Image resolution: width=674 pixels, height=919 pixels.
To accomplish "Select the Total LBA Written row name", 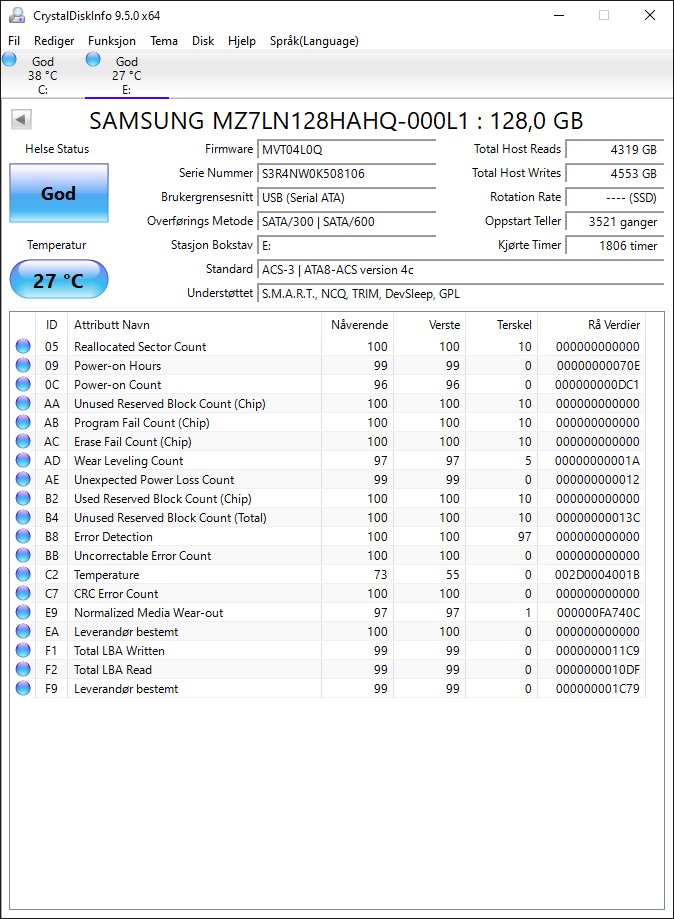I will point(119,651).
